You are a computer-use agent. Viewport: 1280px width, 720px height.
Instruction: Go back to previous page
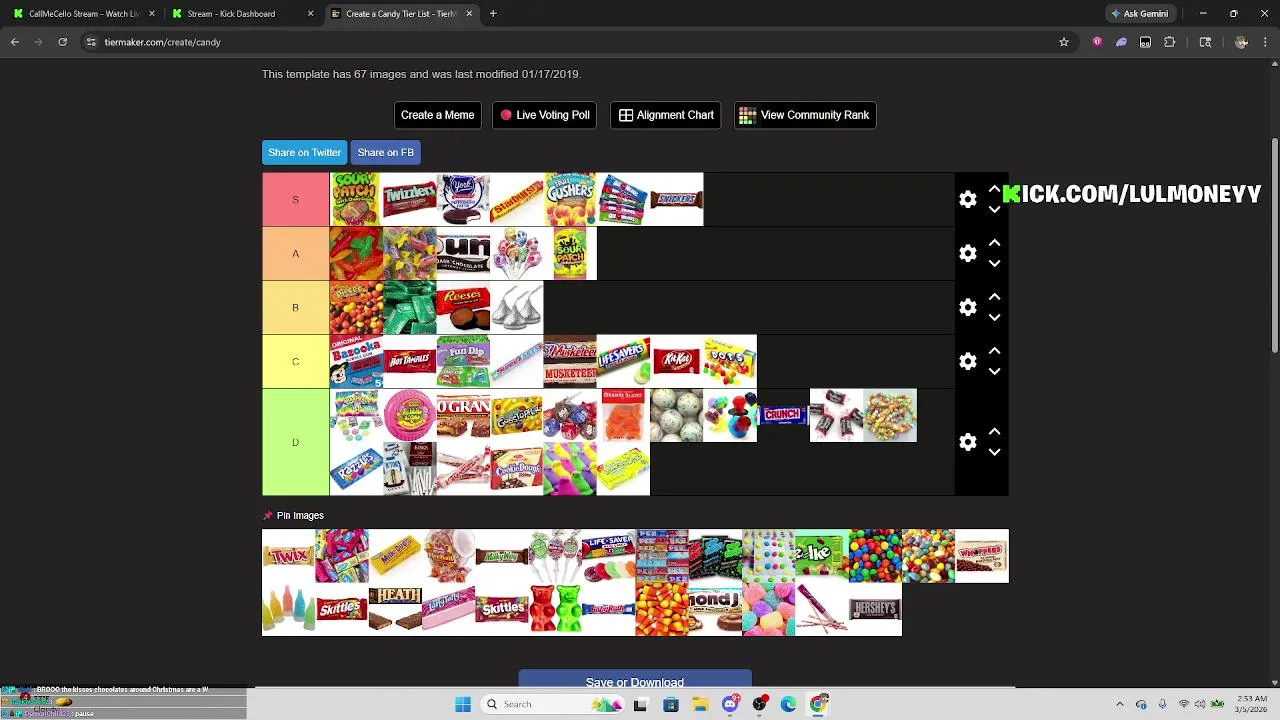tap(15, 42)
